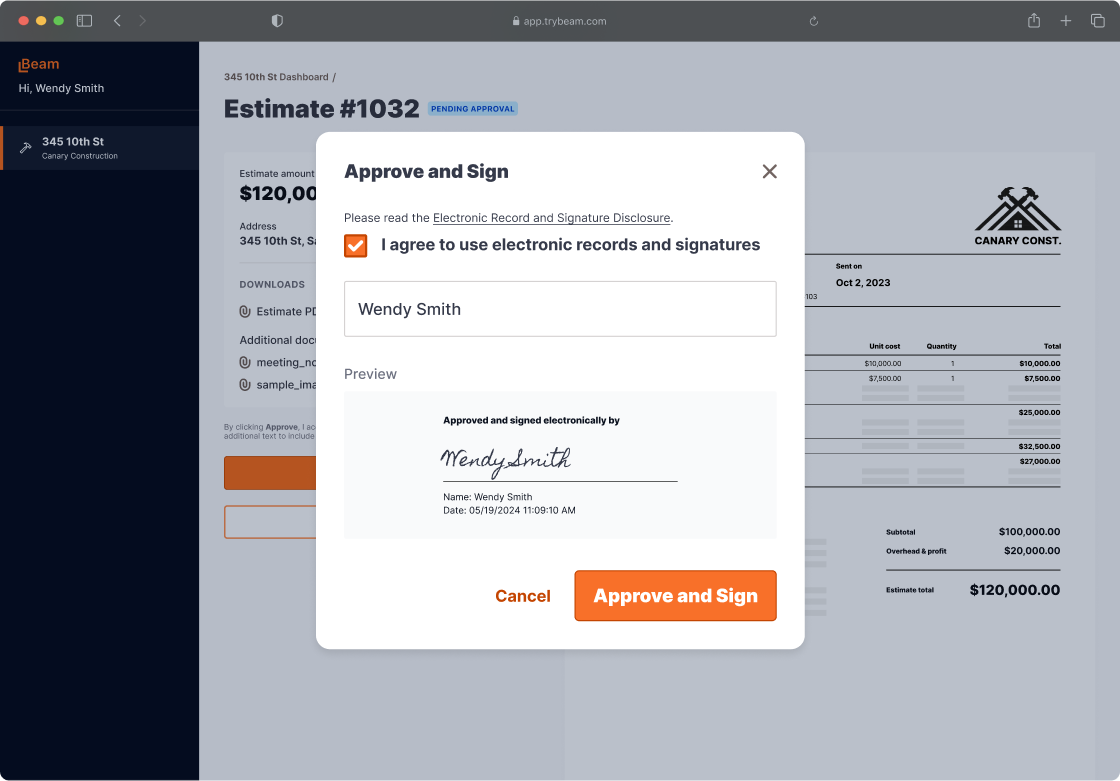Image resolution: width=1120 pixels, height=781 pixels.
Task: Check the agree to electronic signatures checkbox
Action: [x=355, y=245]
